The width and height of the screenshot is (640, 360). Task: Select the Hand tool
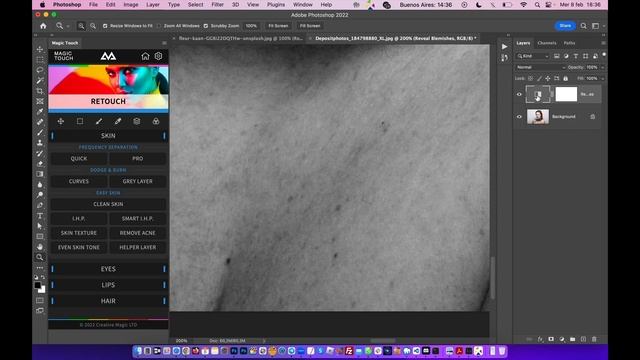(x=40, y=247)
